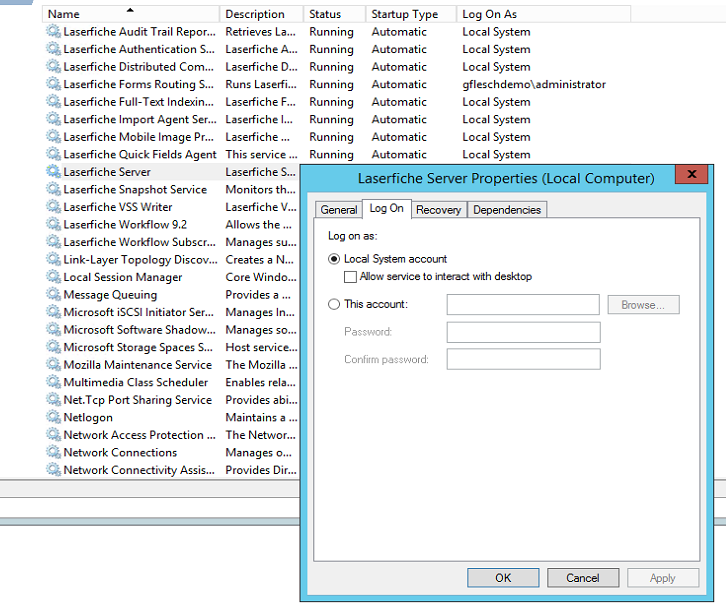This screenshot has height=606, width=726.
Task: Click gfleschdemo\administrator log on cell
Action: pos(534,84)
